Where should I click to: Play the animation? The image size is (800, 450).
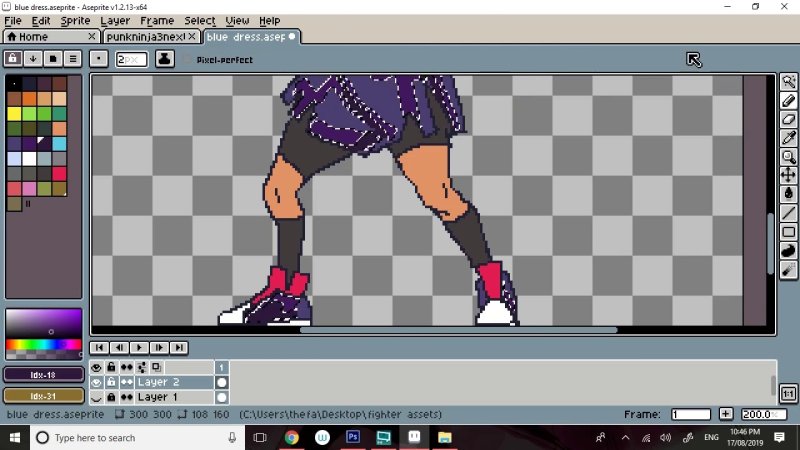coord(139,347)
